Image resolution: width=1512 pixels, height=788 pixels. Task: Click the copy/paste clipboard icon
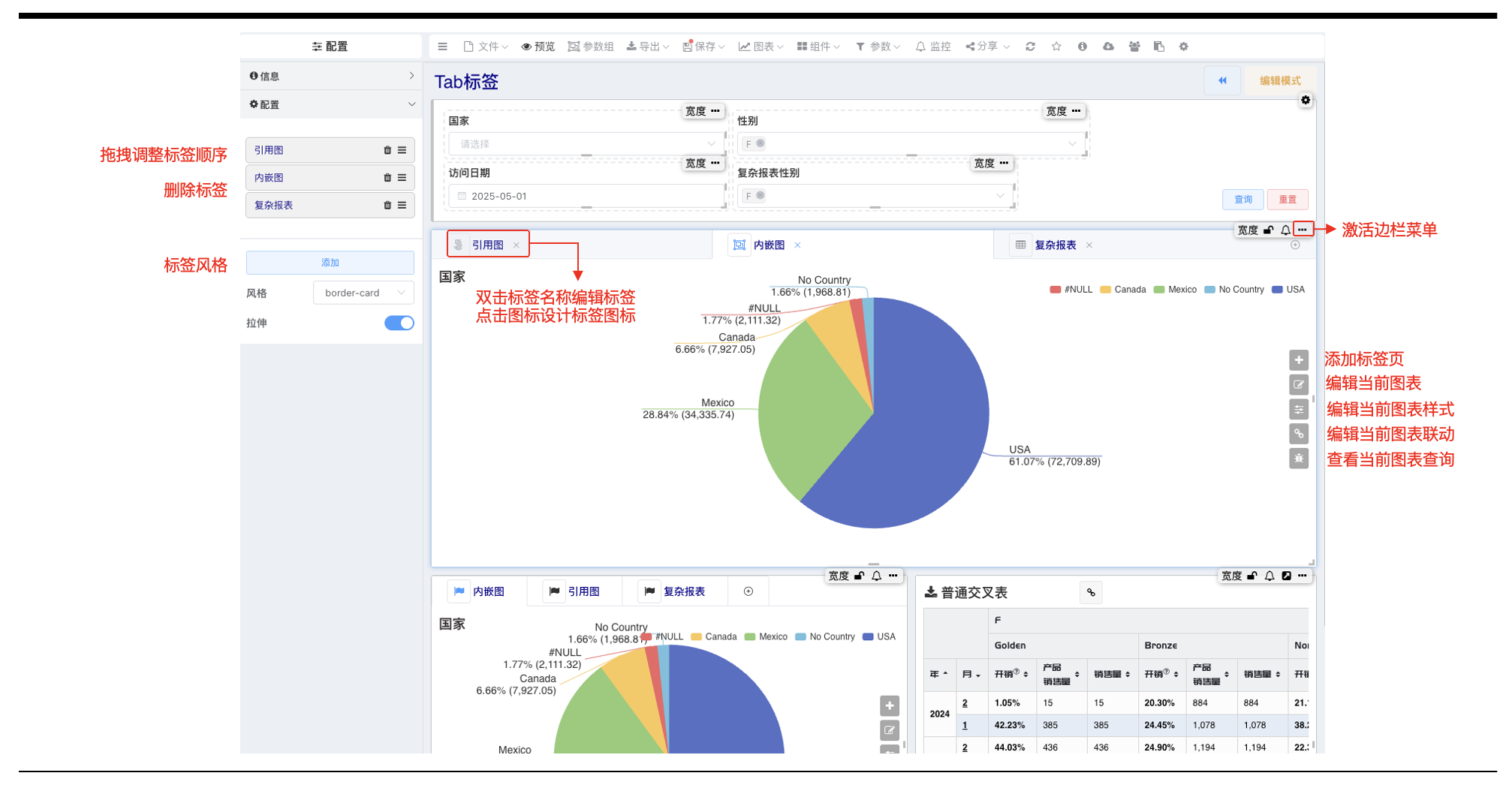pos(1159,47)
